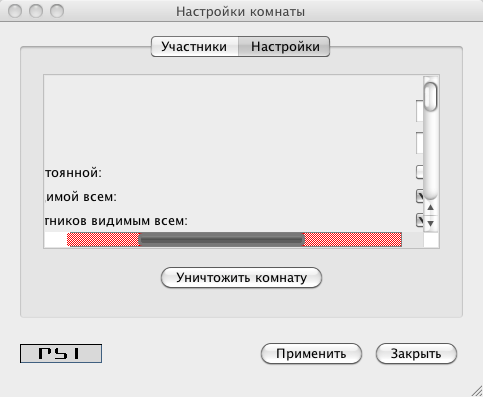The image size is (483, 397).
Task: Click the PSI logo icon
Action: click(61, 353)
